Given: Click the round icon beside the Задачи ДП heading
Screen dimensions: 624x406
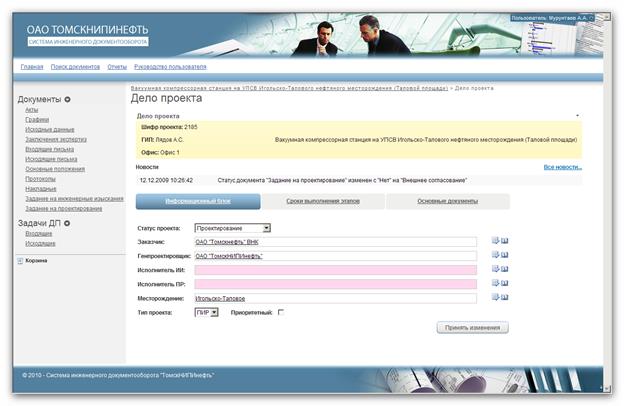Looking at the screenshot, I should pos(67,222).
